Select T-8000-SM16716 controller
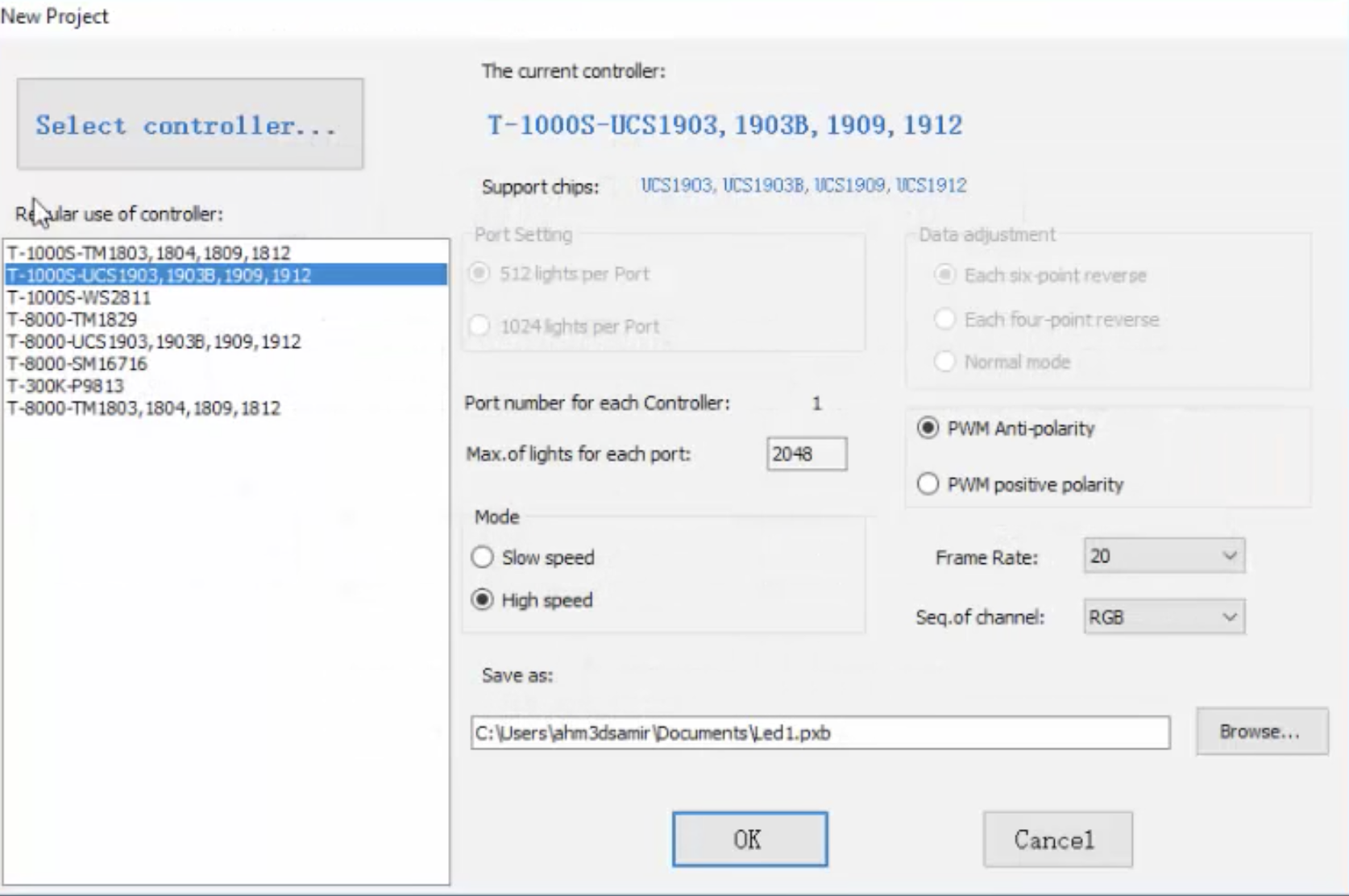The height and width of the screenshot is (896, 1349). point(226,363)
